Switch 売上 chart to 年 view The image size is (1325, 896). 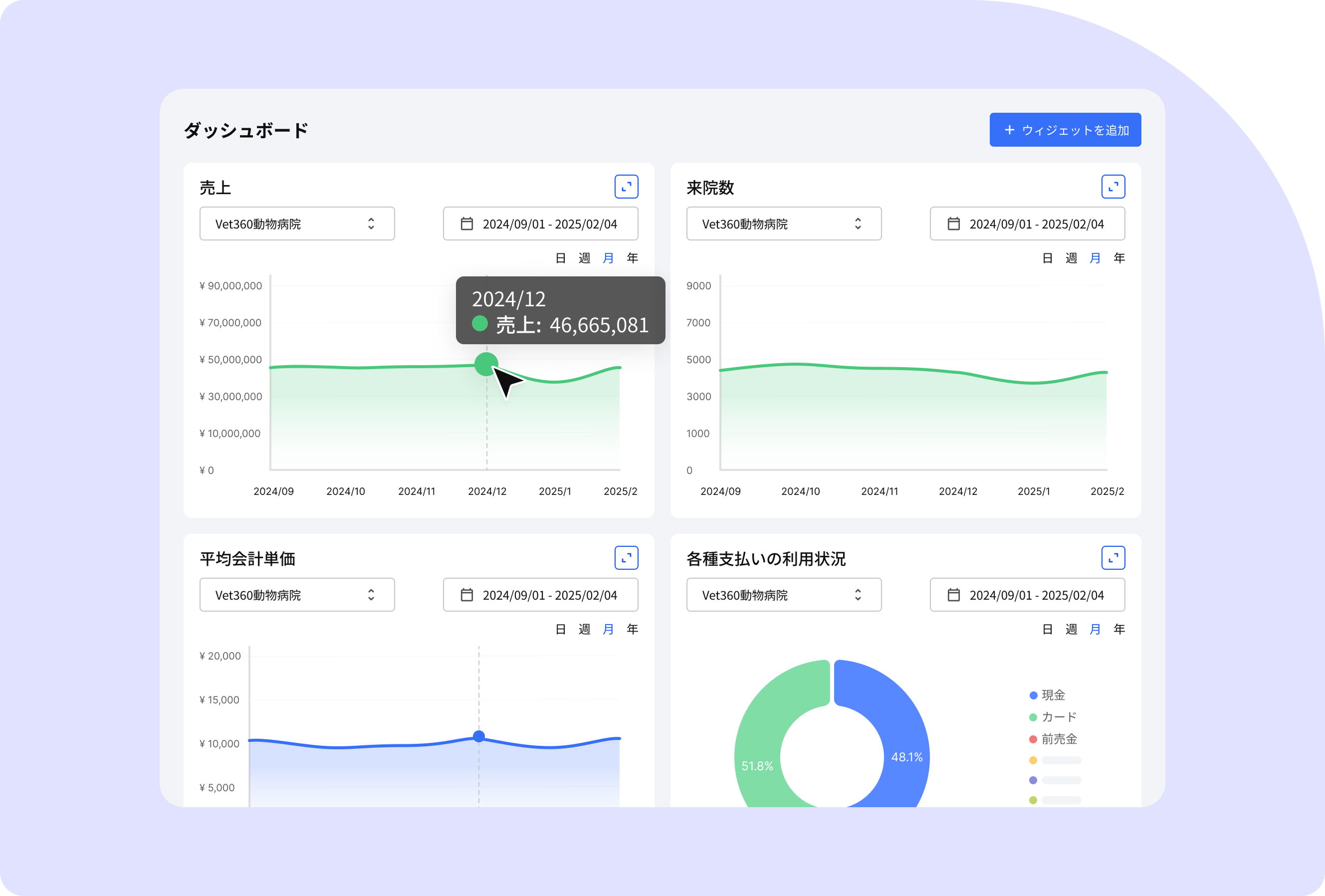(632, 258)
